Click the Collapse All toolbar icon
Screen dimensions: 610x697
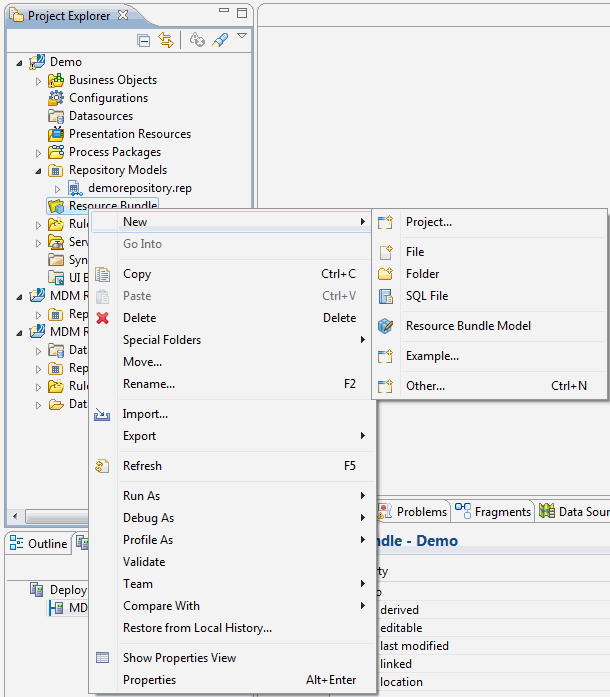coord(144,40)
